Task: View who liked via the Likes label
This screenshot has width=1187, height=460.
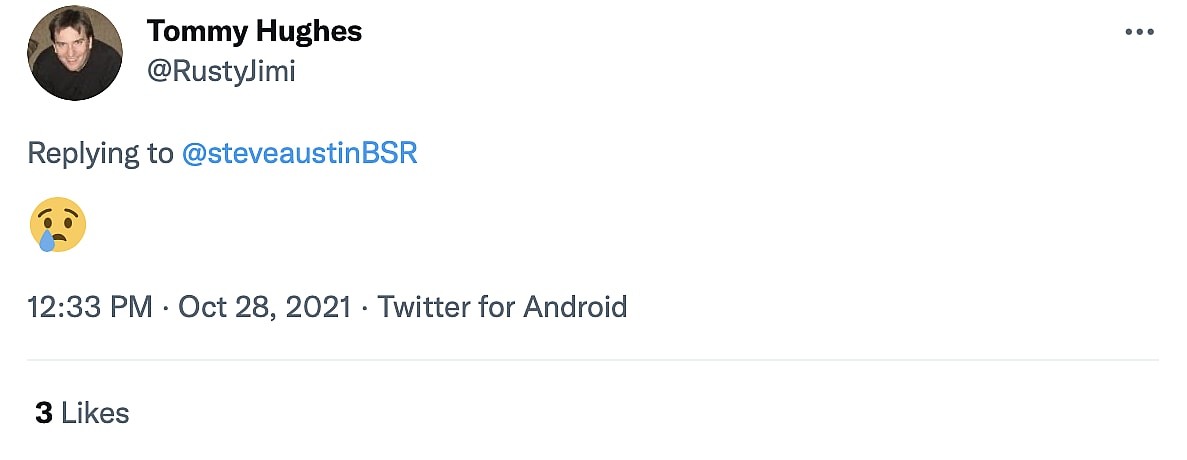Action: pos(96,412)
